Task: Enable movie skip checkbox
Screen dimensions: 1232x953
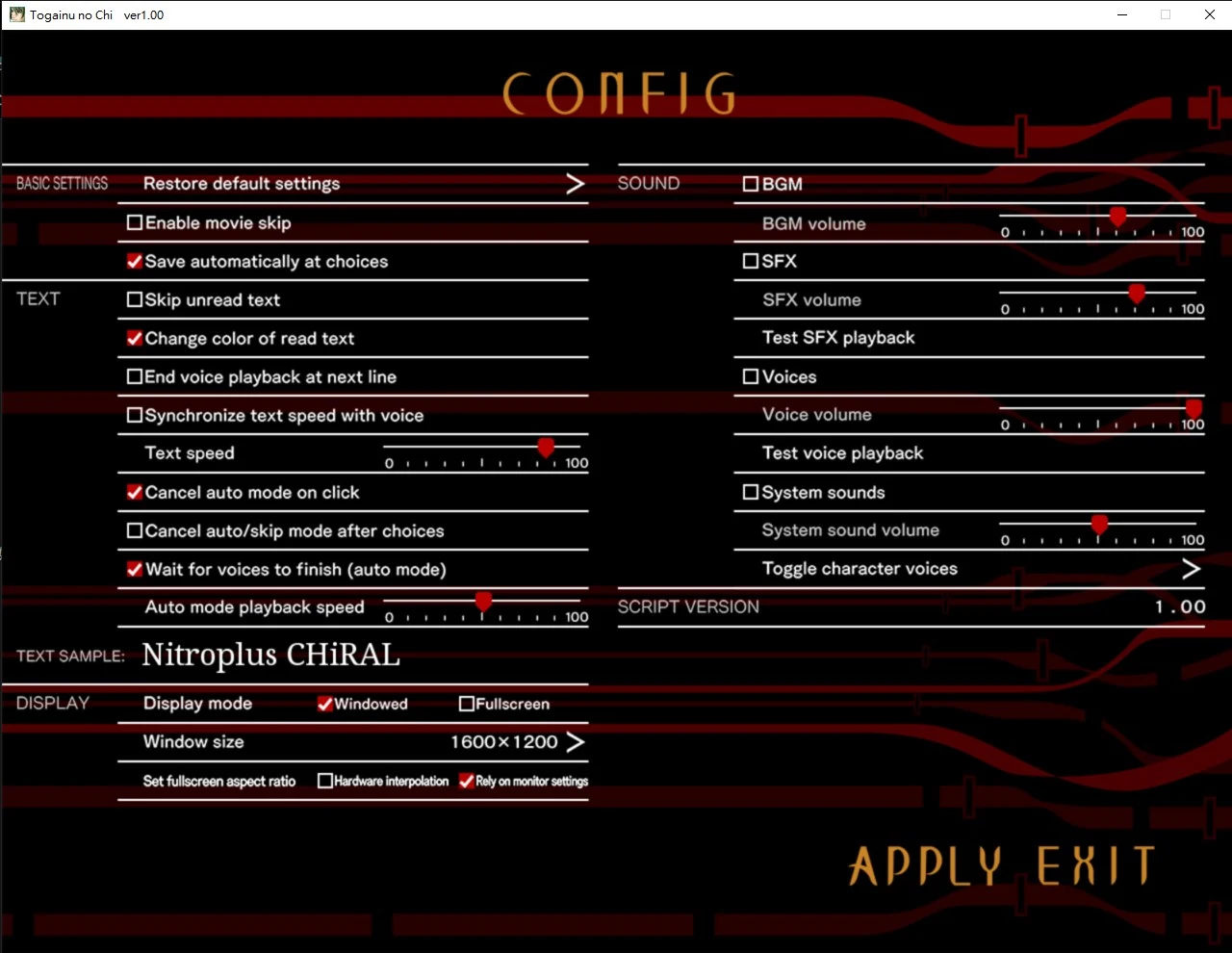Action: (x=135, y=222)
